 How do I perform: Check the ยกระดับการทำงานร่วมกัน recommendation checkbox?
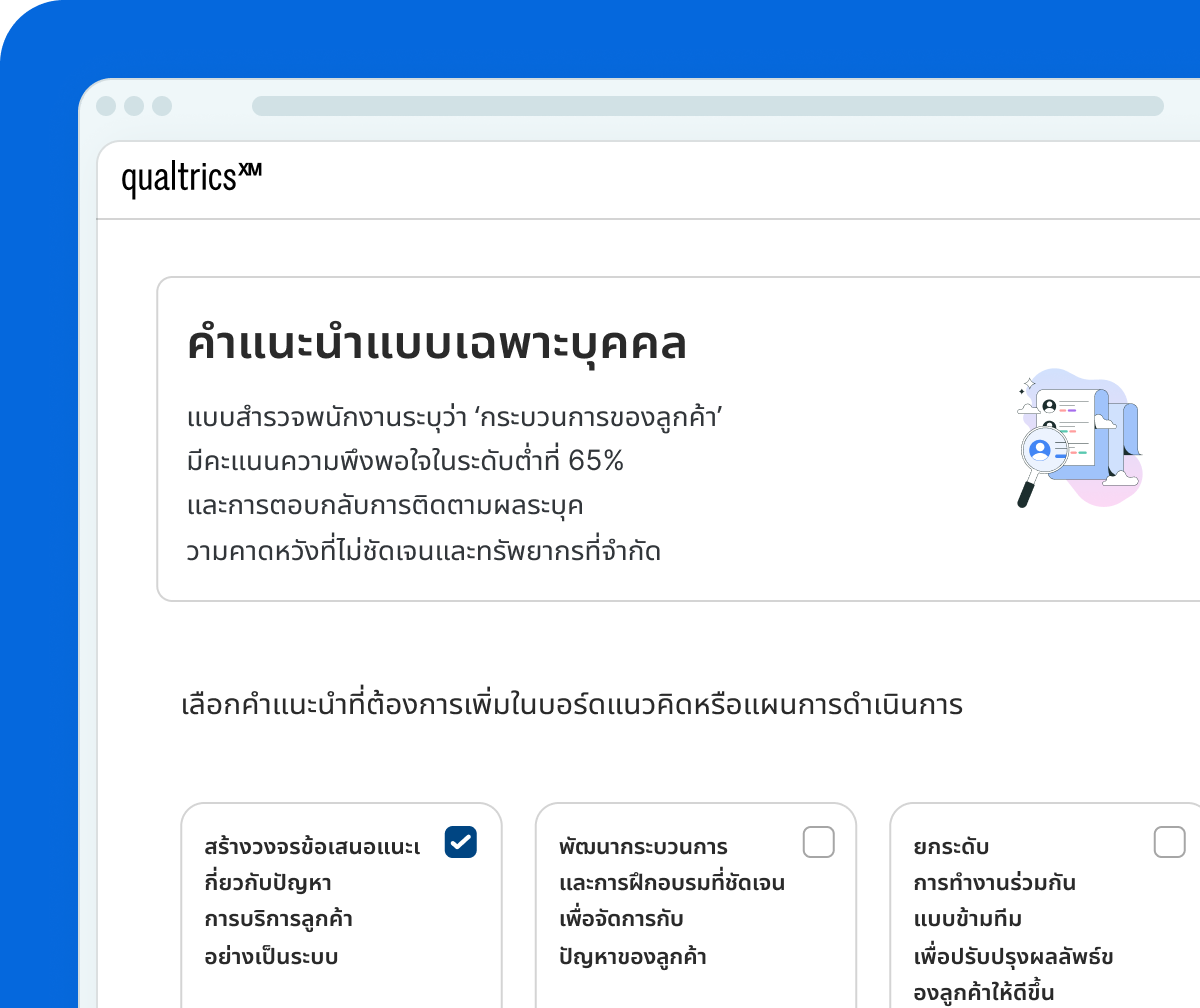pyautogui.click(x=1170, y=842)
